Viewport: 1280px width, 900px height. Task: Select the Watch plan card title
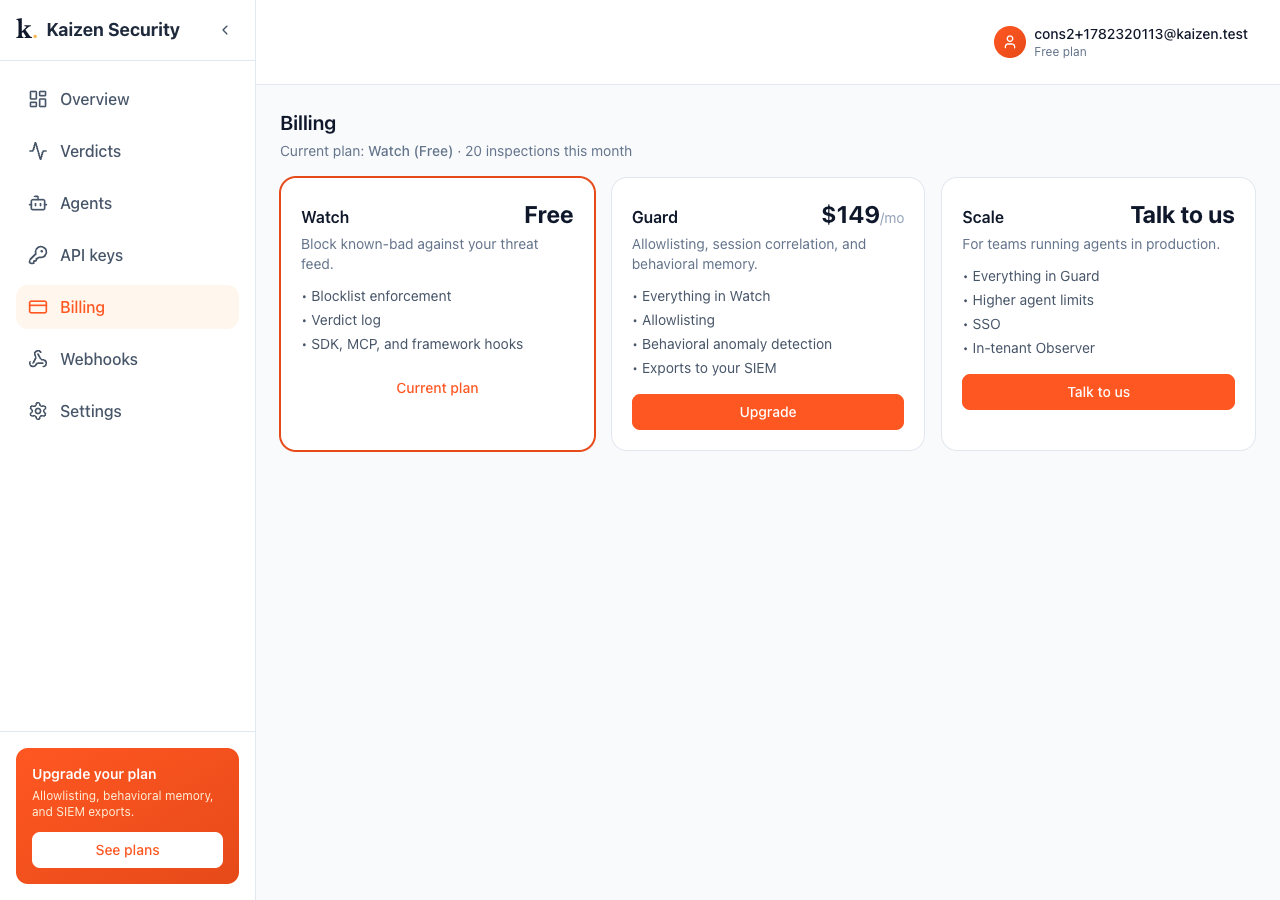(x=325, y=217)
